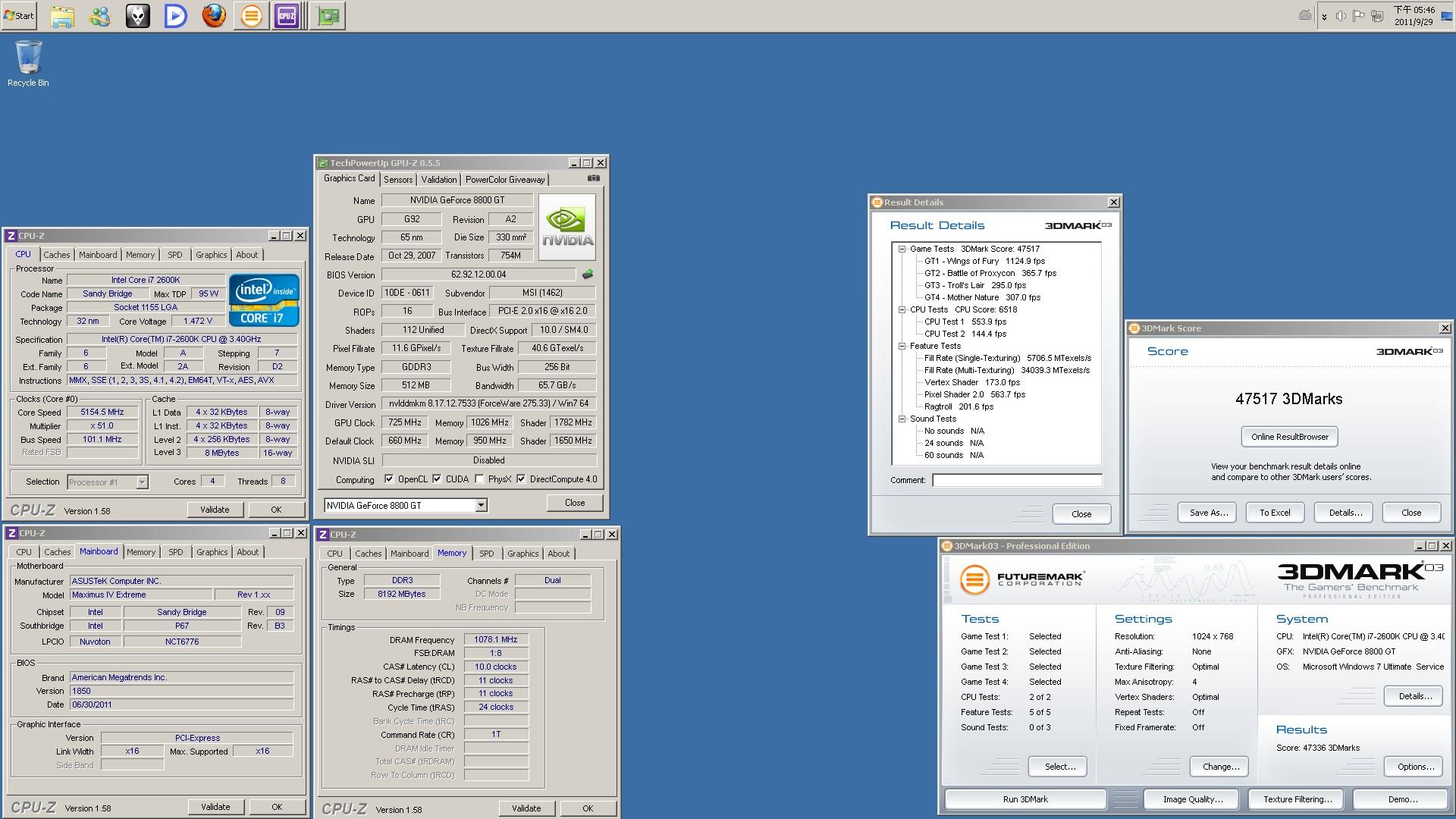
Task: Click Image Quality button
Action: pos(1193,799)
